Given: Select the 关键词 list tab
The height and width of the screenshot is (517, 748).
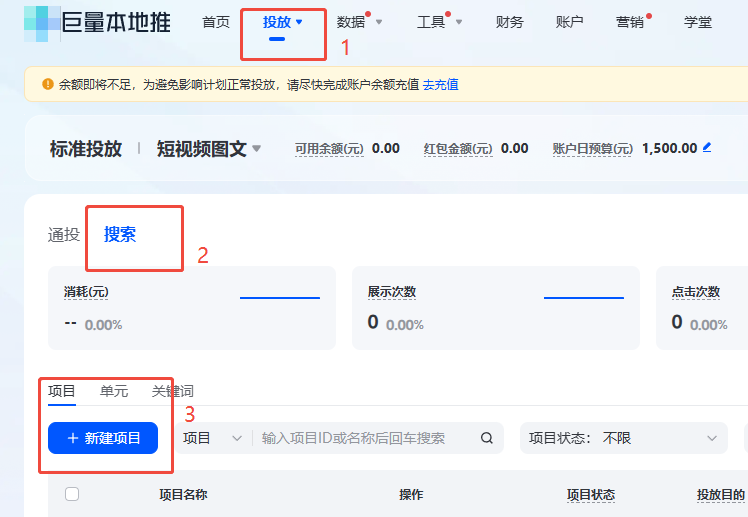Looking at the screenshot, I should pos(173,391).
